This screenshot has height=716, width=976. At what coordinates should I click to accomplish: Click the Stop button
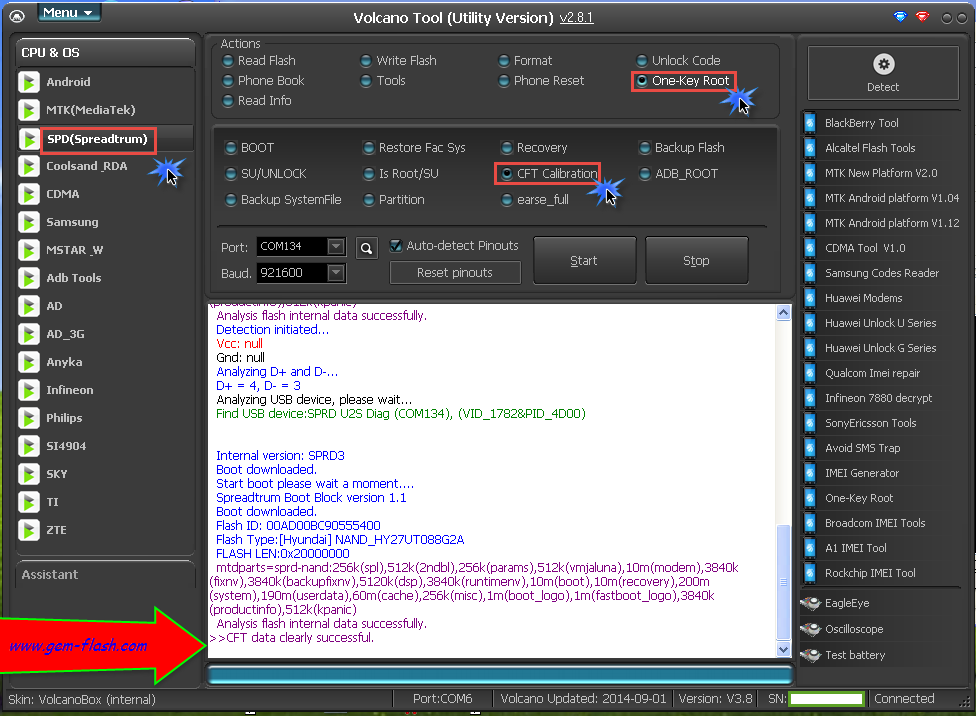click(697, 261)
